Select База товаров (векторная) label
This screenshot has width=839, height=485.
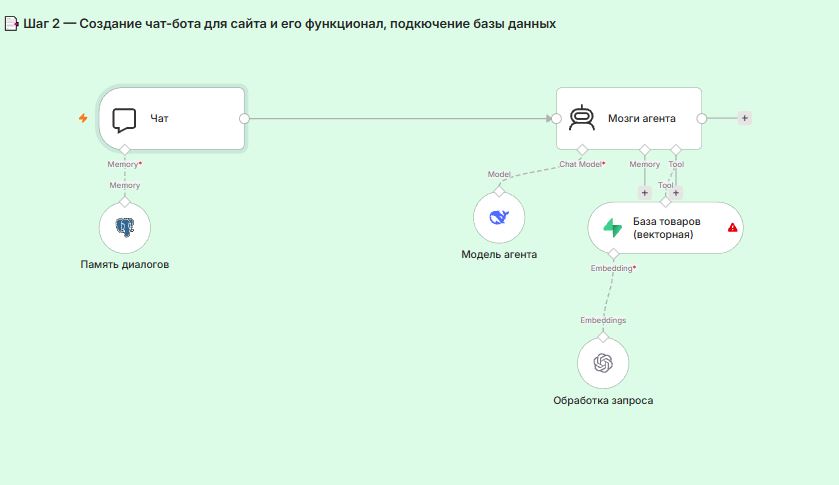pyautogui.click(x=666, y=228)
